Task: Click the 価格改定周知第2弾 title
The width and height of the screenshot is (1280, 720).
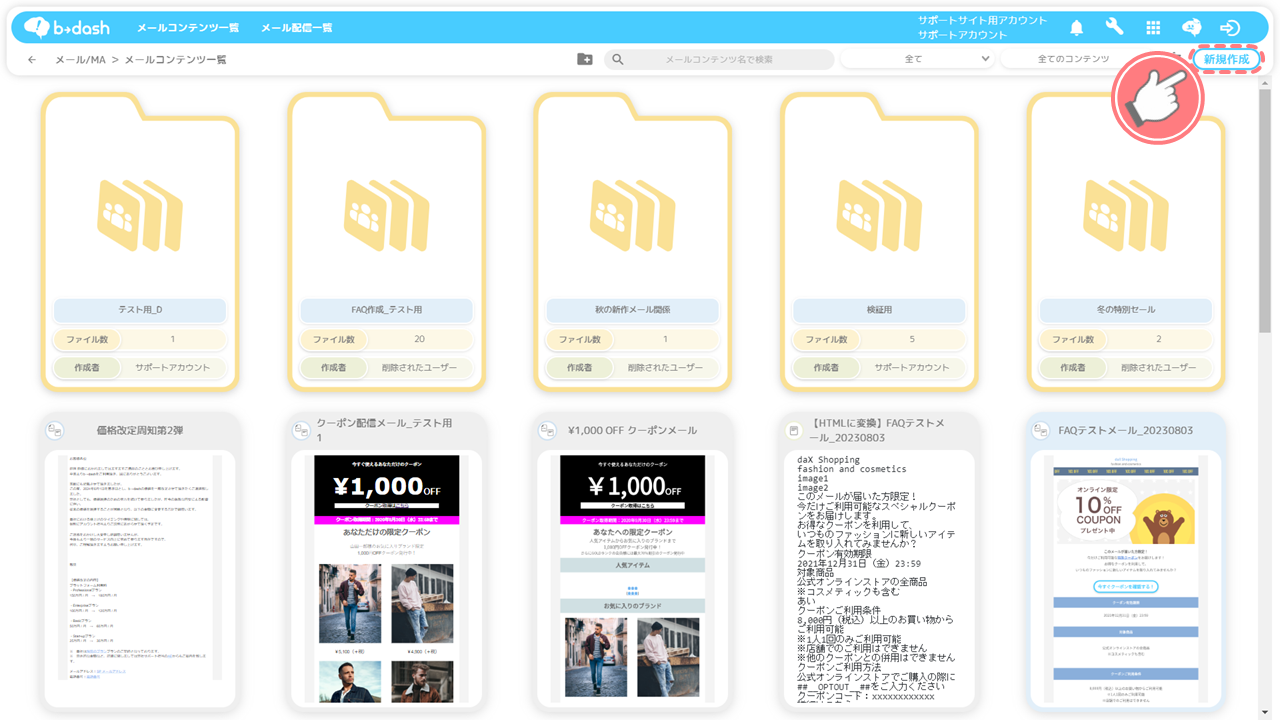Action: tap(140, 431)
